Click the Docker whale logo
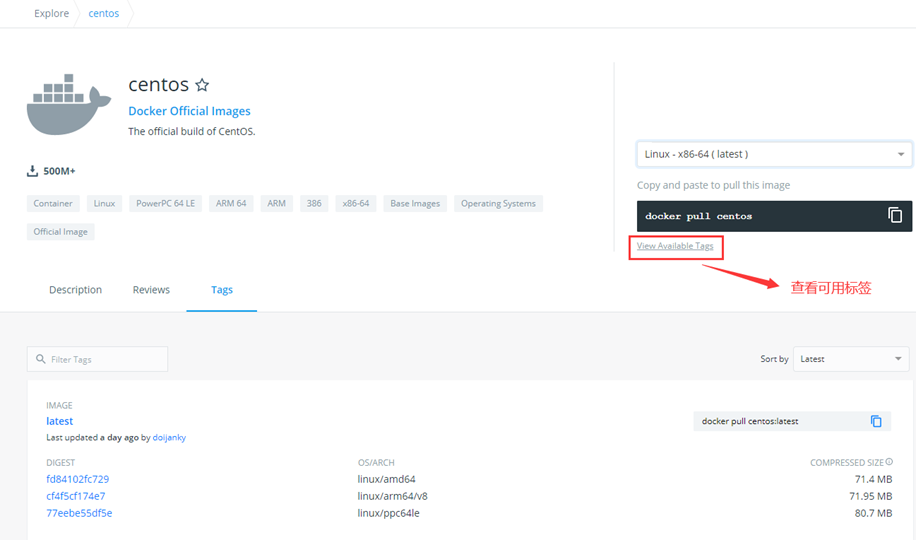The image size is (916, 540). [x=69, y=105]
